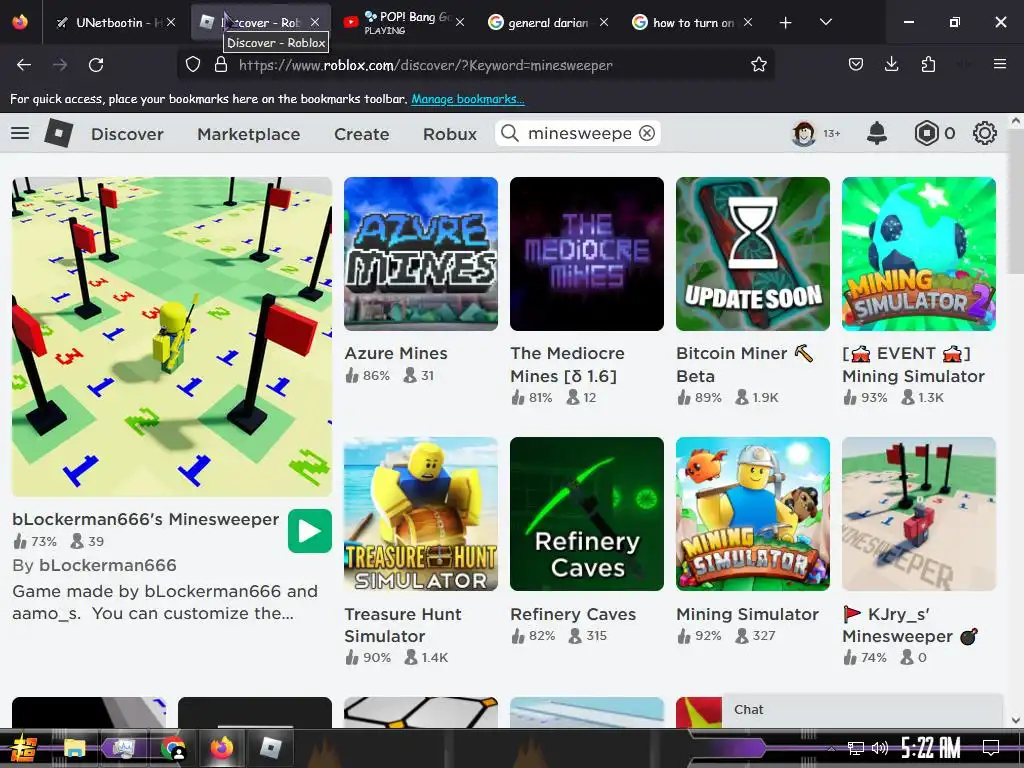Open bLockerman666's Minesweeper large thumbnail
Image resolution: width=1024 pixels, height=768 pixels.
[x=172, y=336]
